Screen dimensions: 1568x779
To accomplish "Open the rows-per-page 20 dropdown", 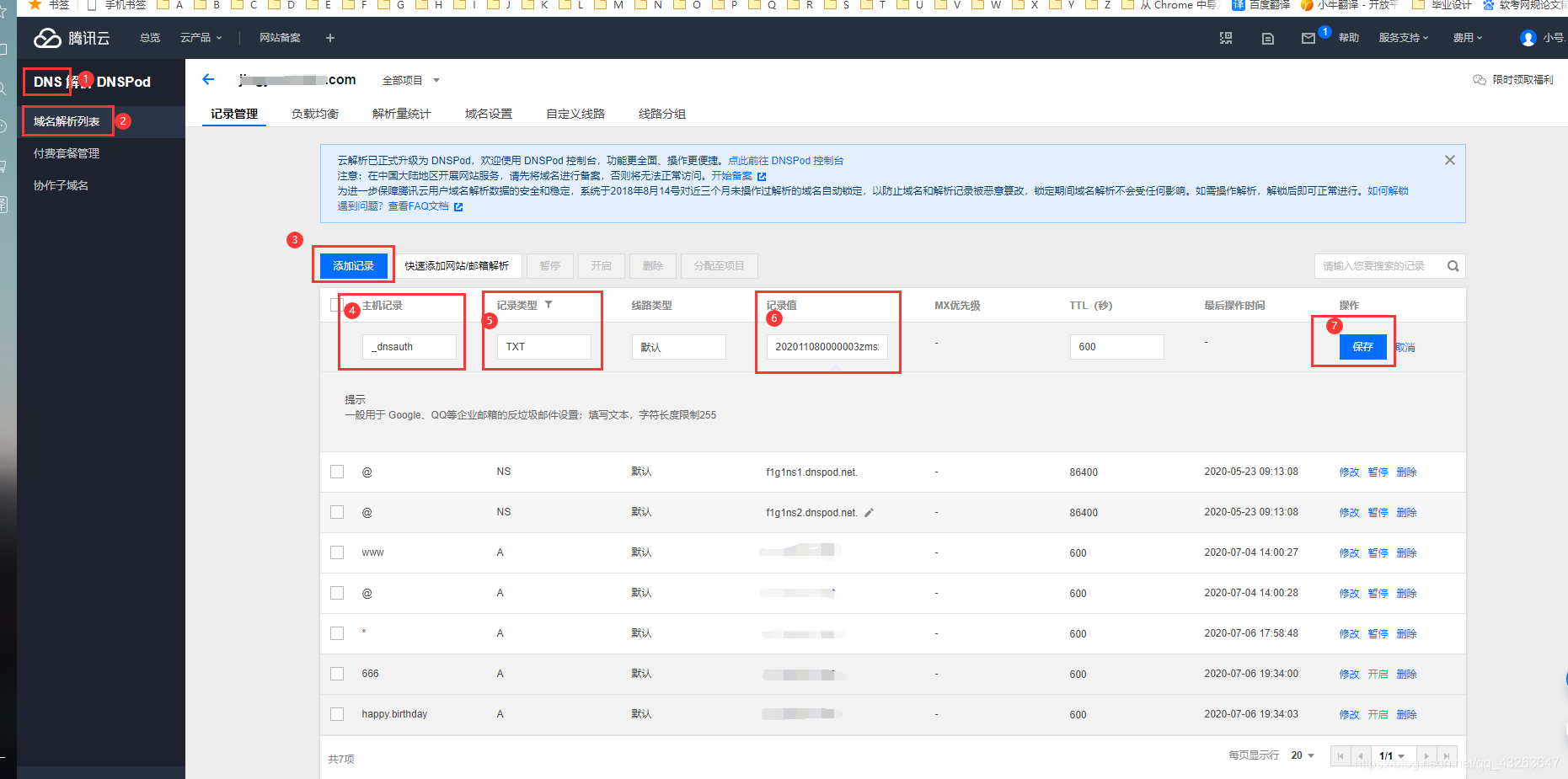I will coord(1303,755).
